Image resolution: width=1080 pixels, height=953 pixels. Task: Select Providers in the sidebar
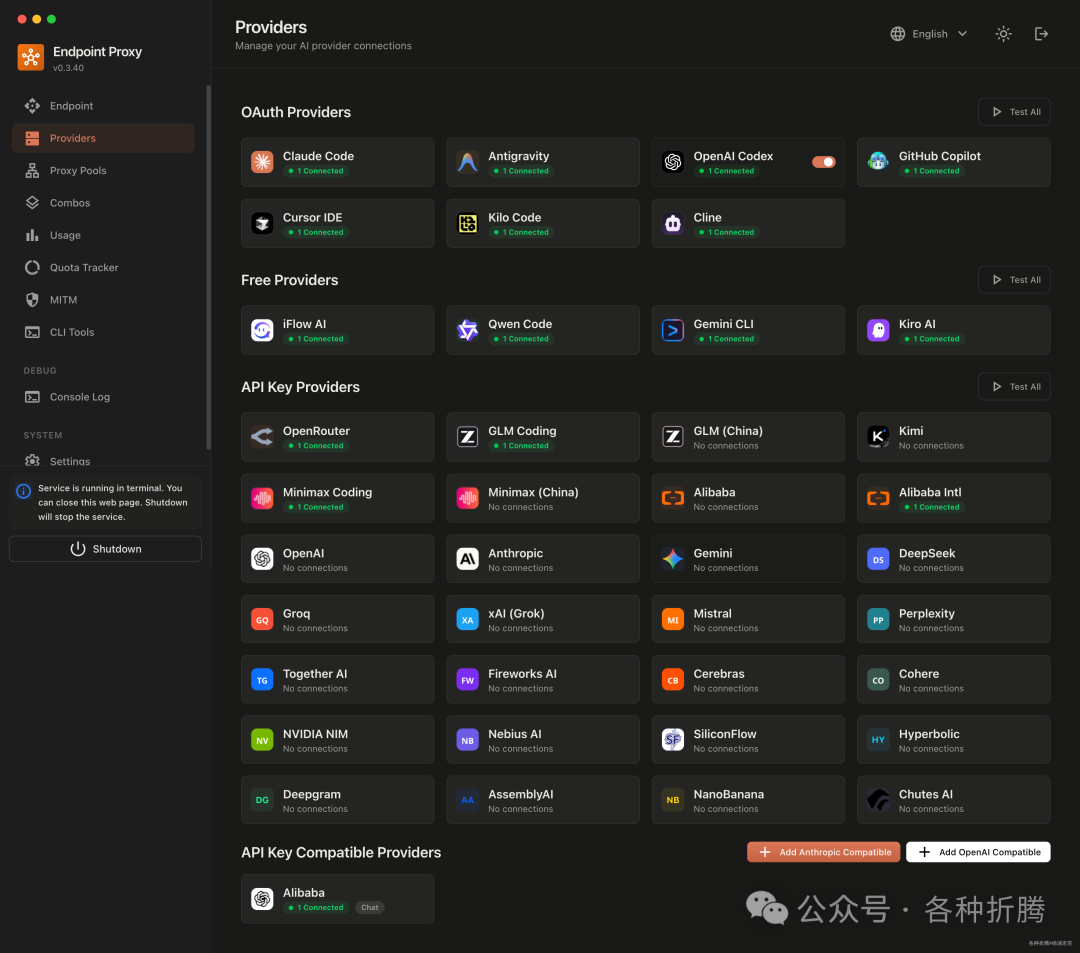103,138
